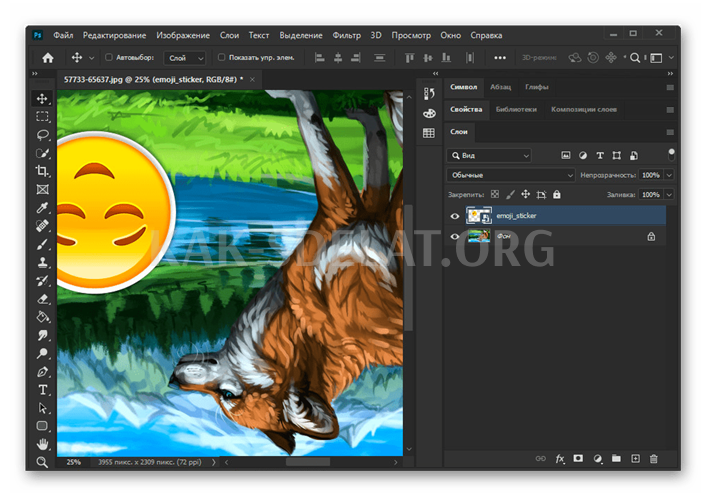This screenshot has height=496, width=706.
Task: Open the Color palette panel icon
Action: [429, 113]
